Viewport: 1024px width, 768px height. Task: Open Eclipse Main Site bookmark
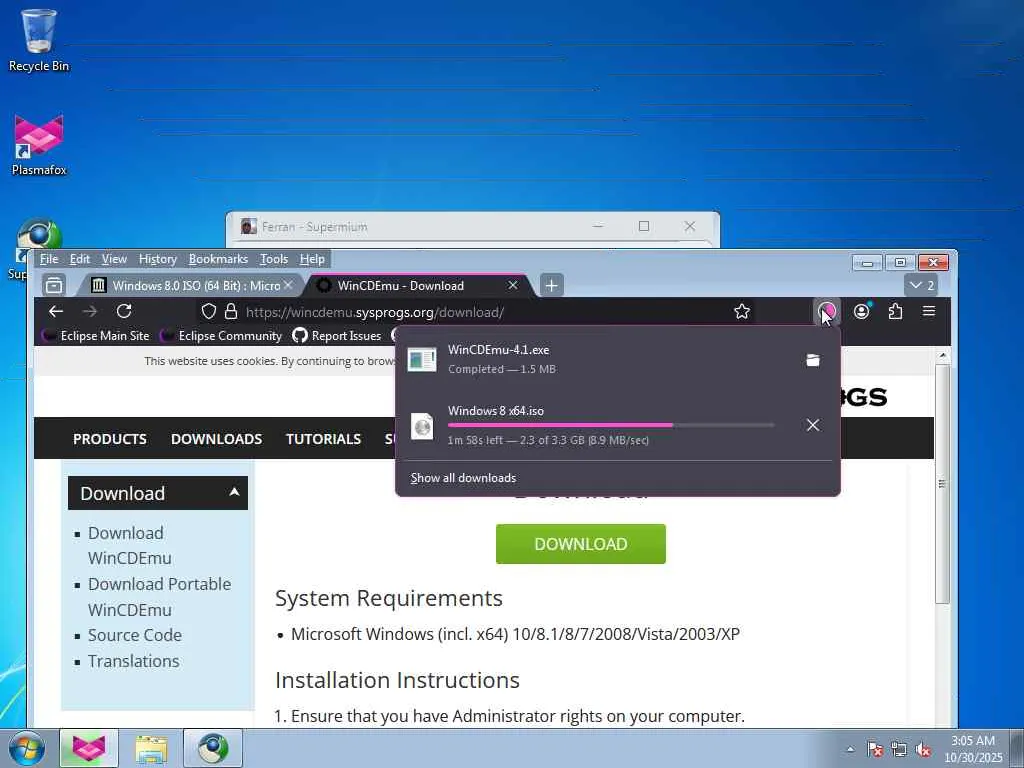tap(96, 336)
